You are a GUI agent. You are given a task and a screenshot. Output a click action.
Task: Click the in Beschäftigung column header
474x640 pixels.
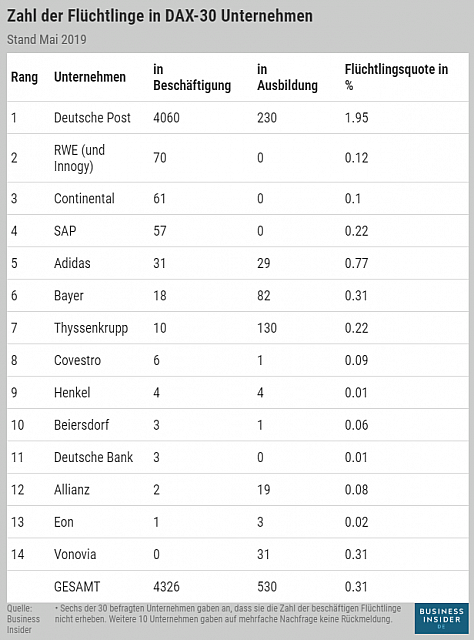192,78
